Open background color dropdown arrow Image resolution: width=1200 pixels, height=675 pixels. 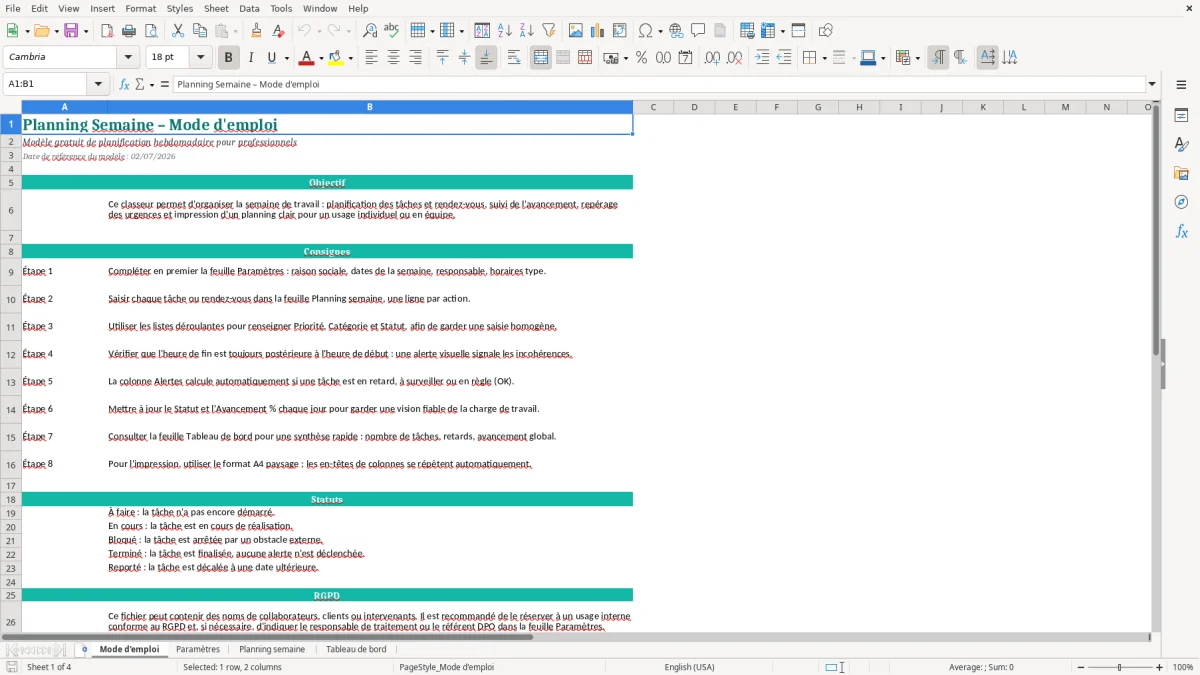point(350,57)
